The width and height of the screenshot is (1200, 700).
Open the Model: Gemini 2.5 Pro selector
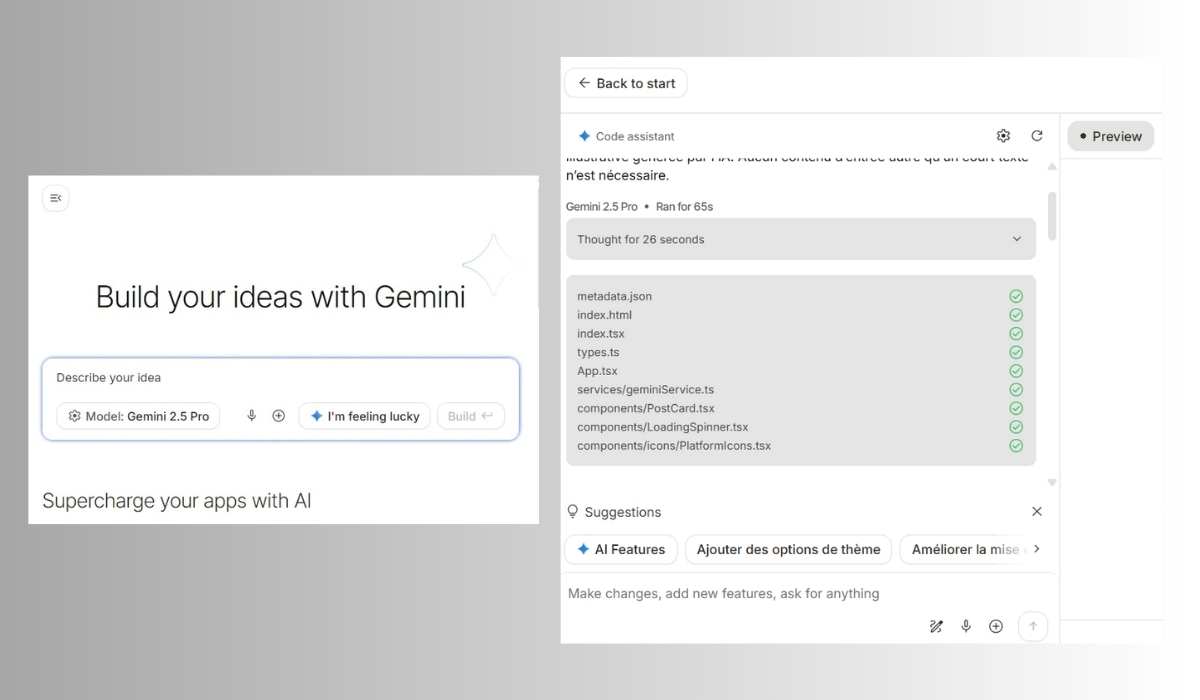[138, 416]
